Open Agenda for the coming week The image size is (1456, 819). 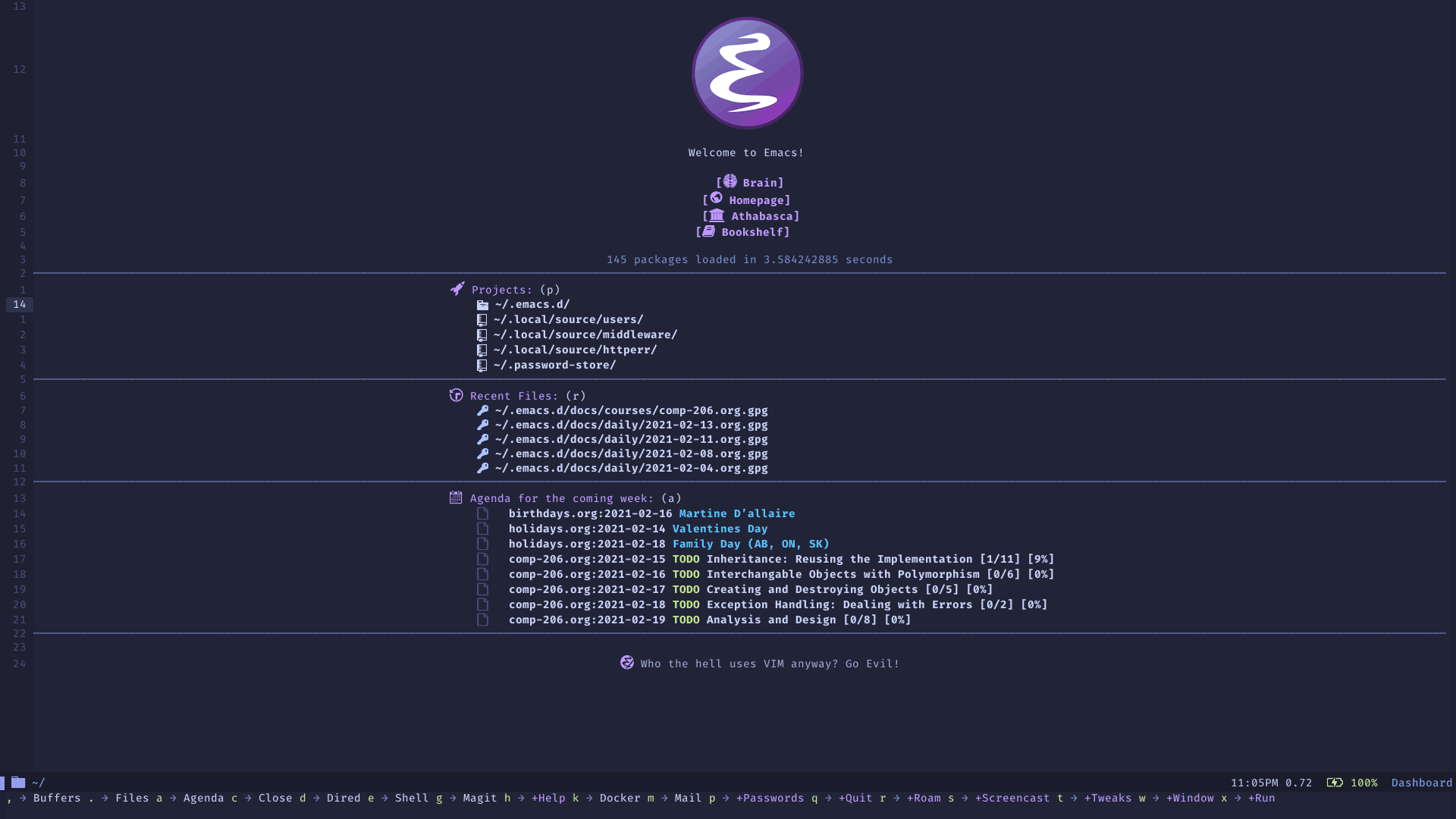(x=561, y=498)
